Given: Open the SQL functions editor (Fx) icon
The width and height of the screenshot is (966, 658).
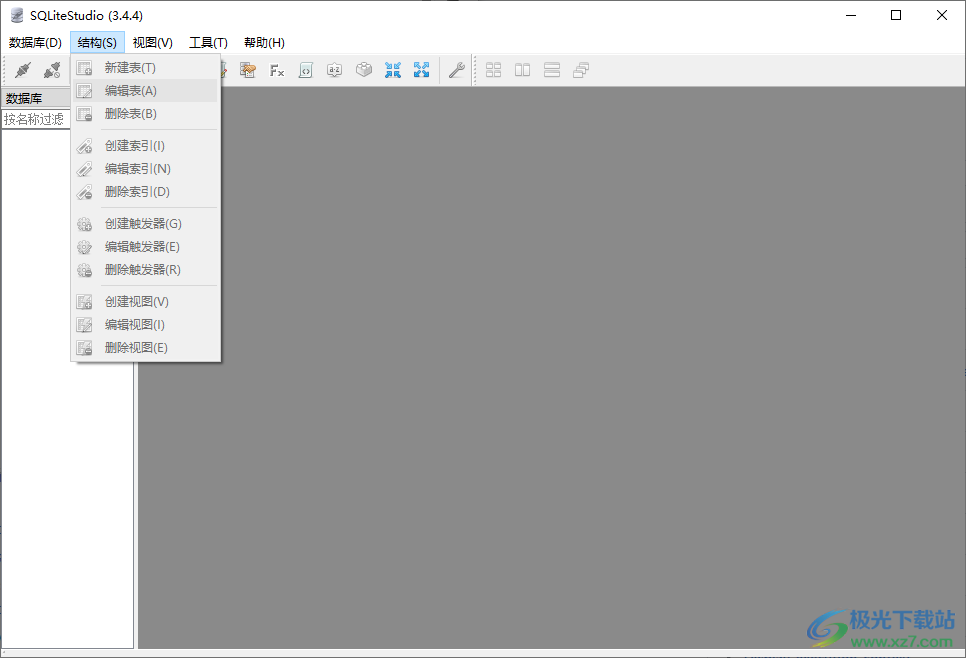Looking at the screenshot, I should point(277,70).
